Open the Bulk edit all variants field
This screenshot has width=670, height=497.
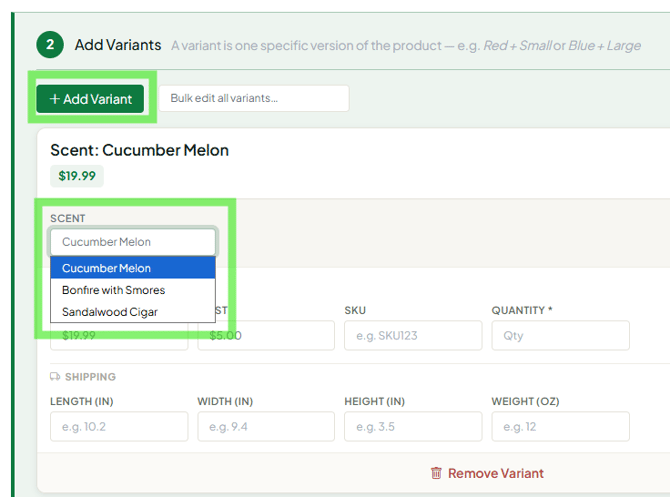pos(254,98)
